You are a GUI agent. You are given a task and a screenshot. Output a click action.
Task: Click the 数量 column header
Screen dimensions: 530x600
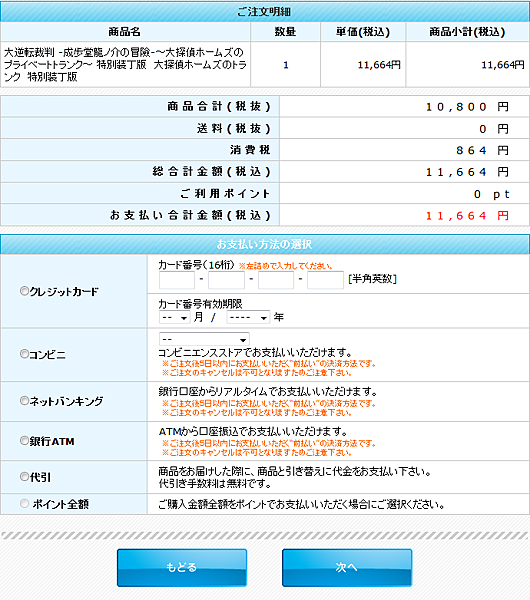tap(285, 32)
